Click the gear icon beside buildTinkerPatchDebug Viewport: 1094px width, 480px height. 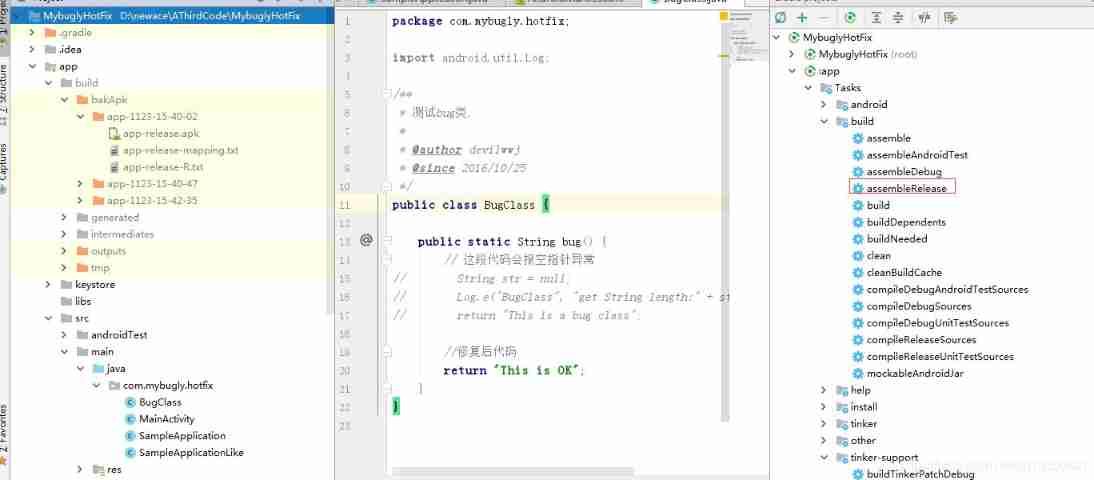pos(858,474)
